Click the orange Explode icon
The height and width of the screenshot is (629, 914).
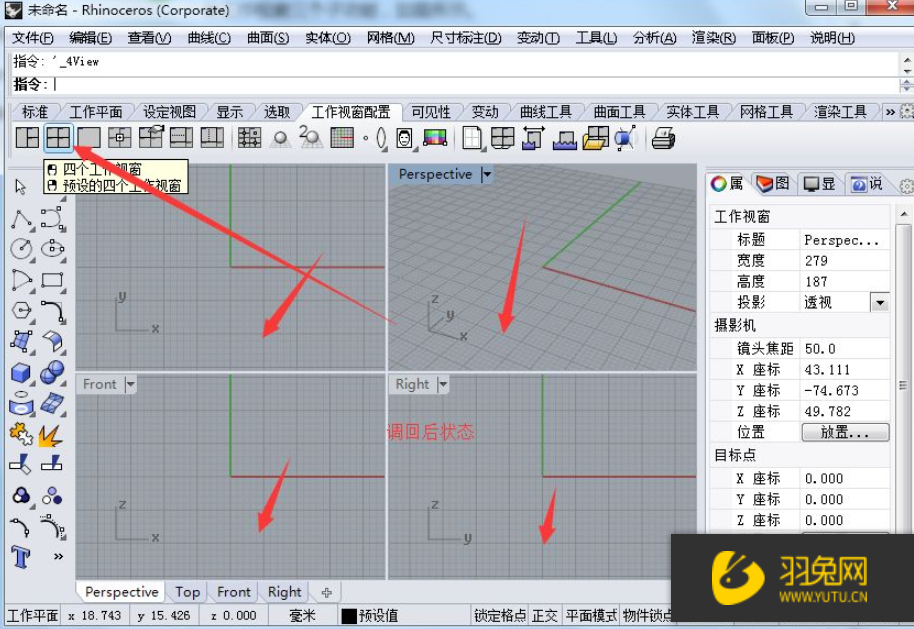point(51,435)
